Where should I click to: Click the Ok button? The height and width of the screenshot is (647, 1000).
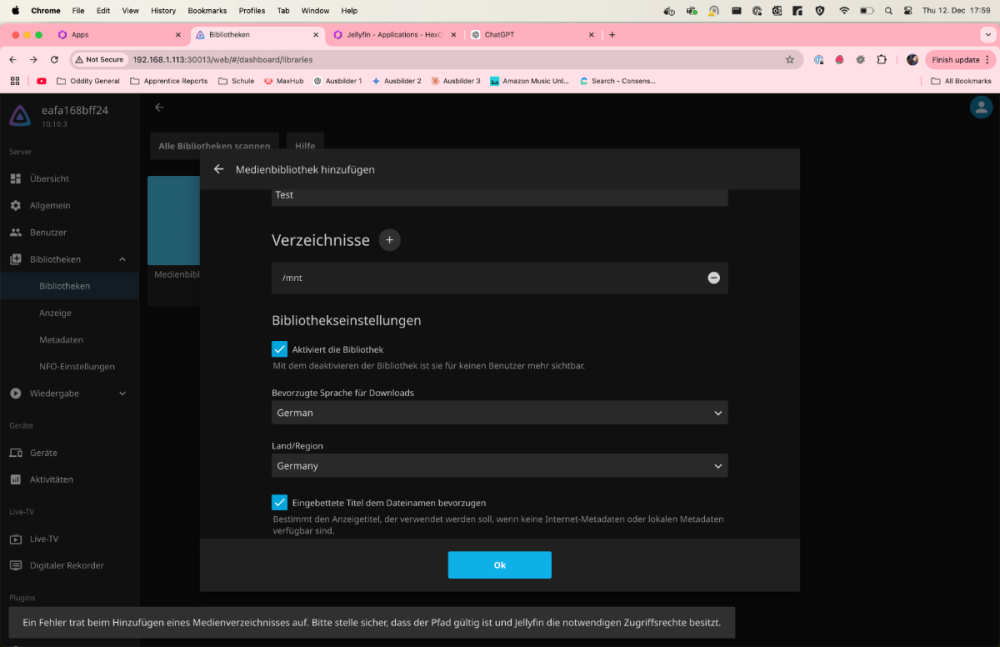coord(499,565)
